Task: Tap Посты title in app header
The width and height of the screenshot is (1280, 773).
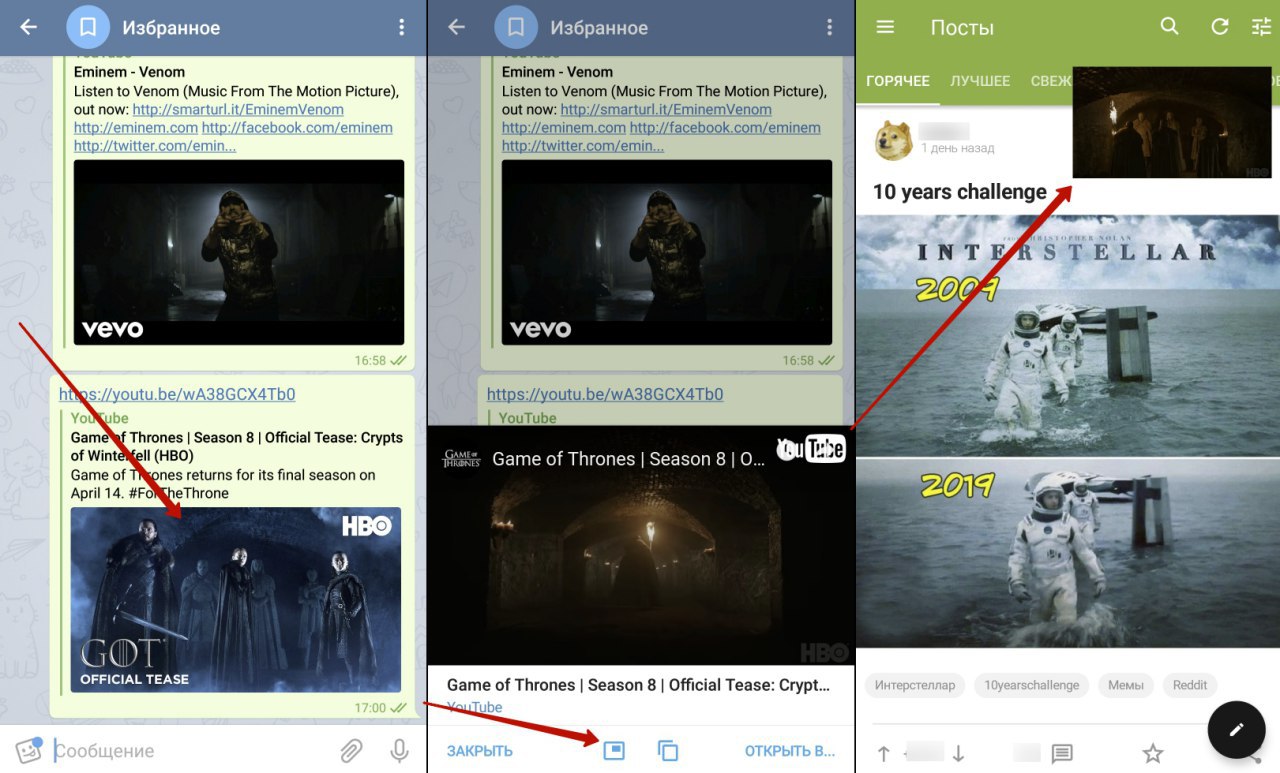Action: pos(962,28)
